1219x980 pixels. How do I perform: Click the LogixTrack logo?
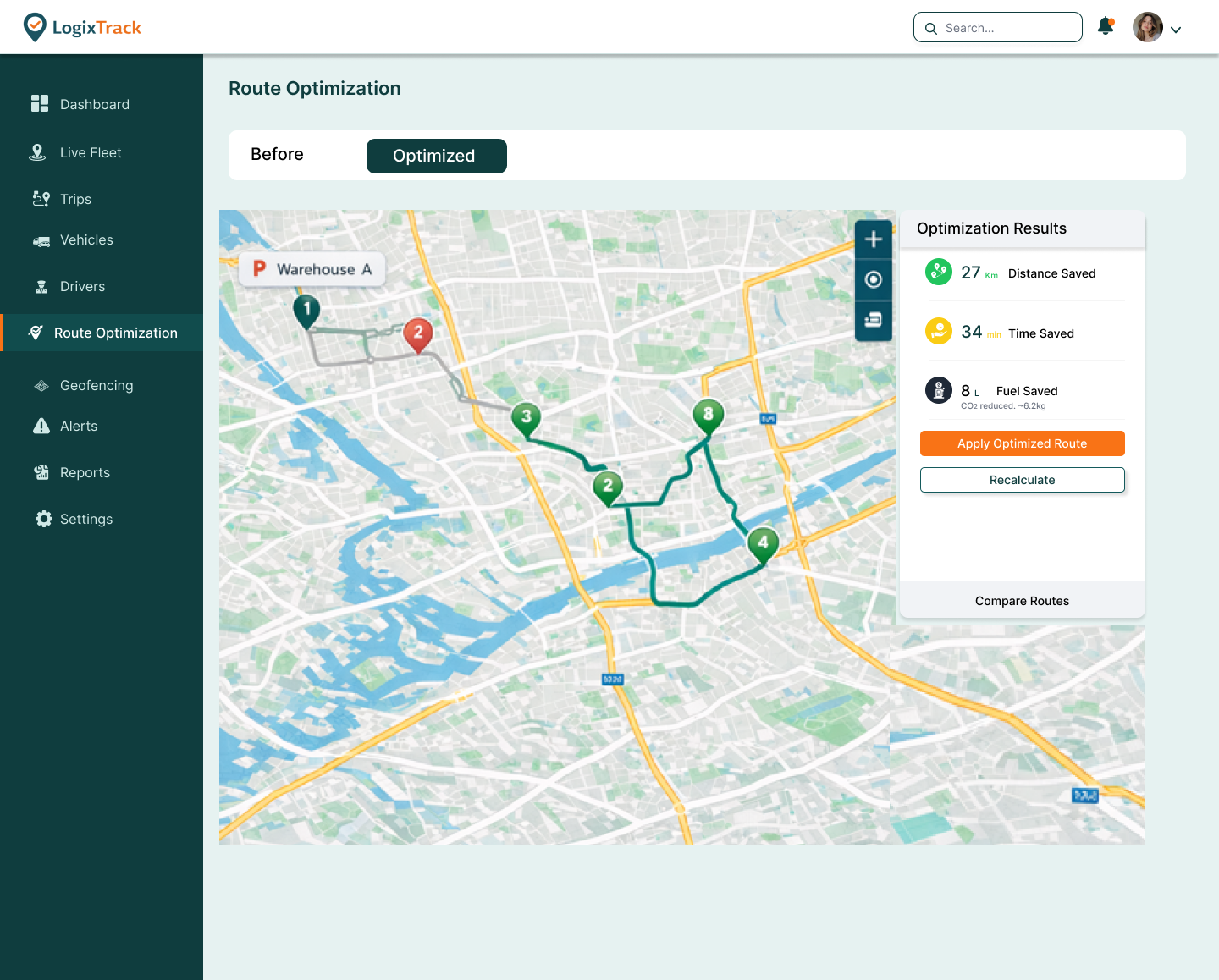[82, 27]
